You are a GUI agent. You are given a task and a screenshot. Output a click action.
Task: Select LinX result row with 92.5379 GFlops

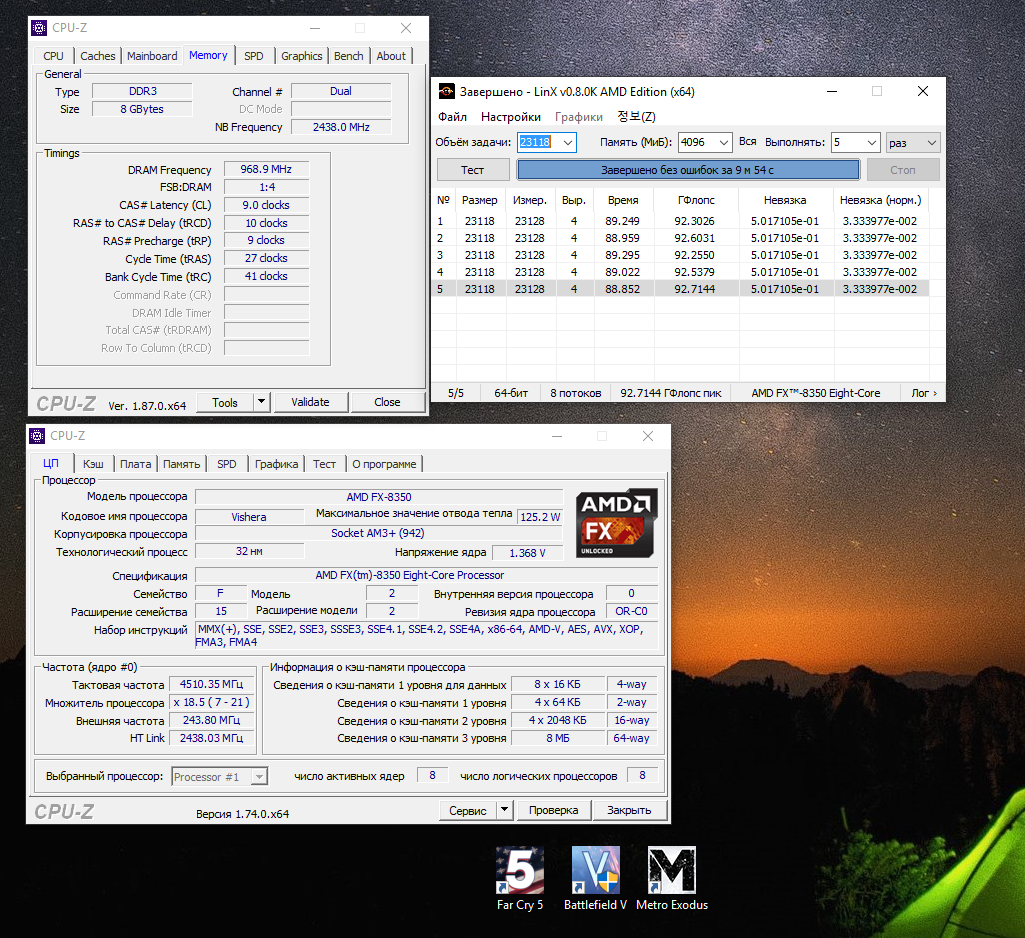coord(680,272)
